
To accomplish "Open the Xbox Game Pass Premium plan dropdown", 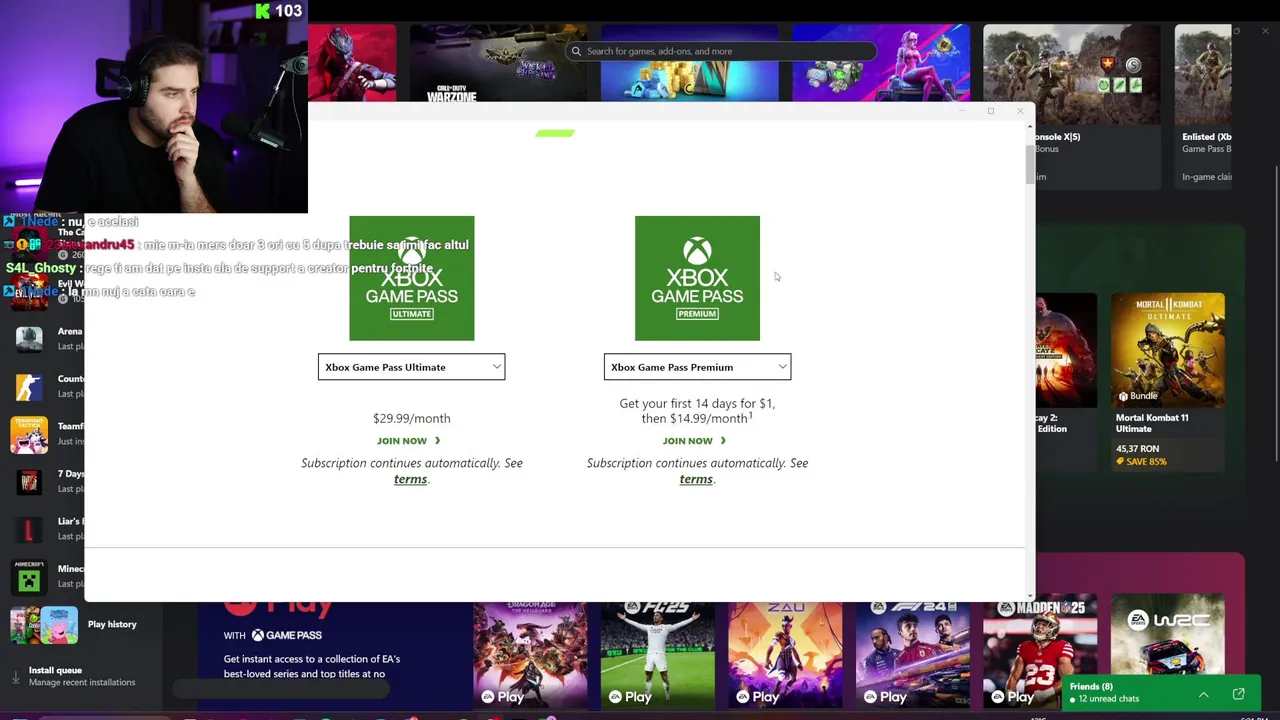I will point(697,367).
